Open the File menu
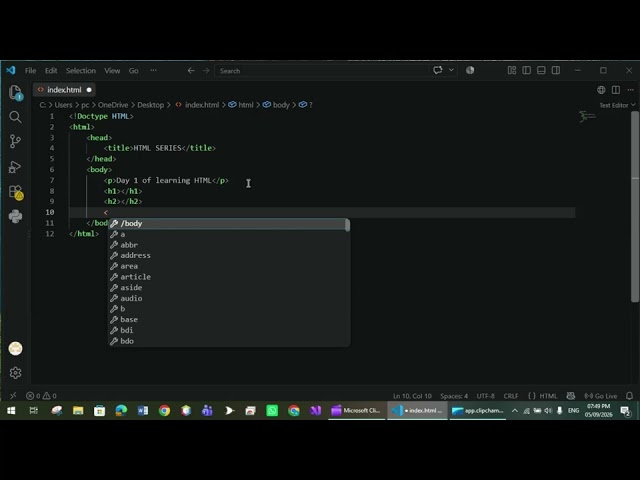This screenshot has height=480, width=640. (30, 71)
